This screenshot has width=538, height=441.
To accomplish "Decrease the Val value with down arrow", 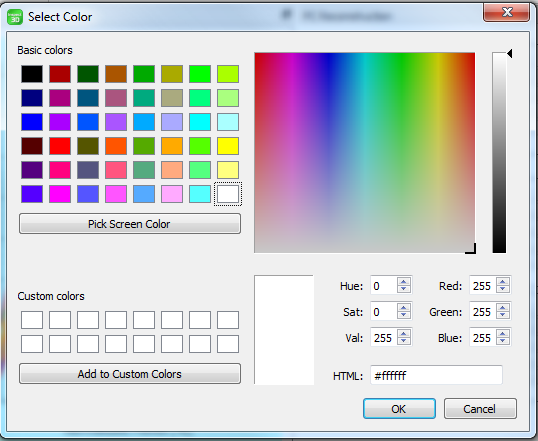I will [x=404, y=341].
